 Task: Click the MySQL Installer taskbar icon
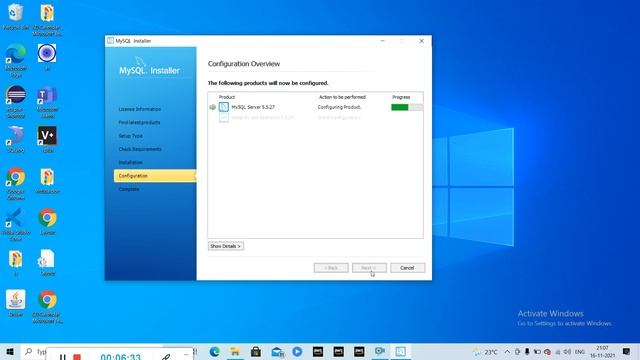point(400,351)
